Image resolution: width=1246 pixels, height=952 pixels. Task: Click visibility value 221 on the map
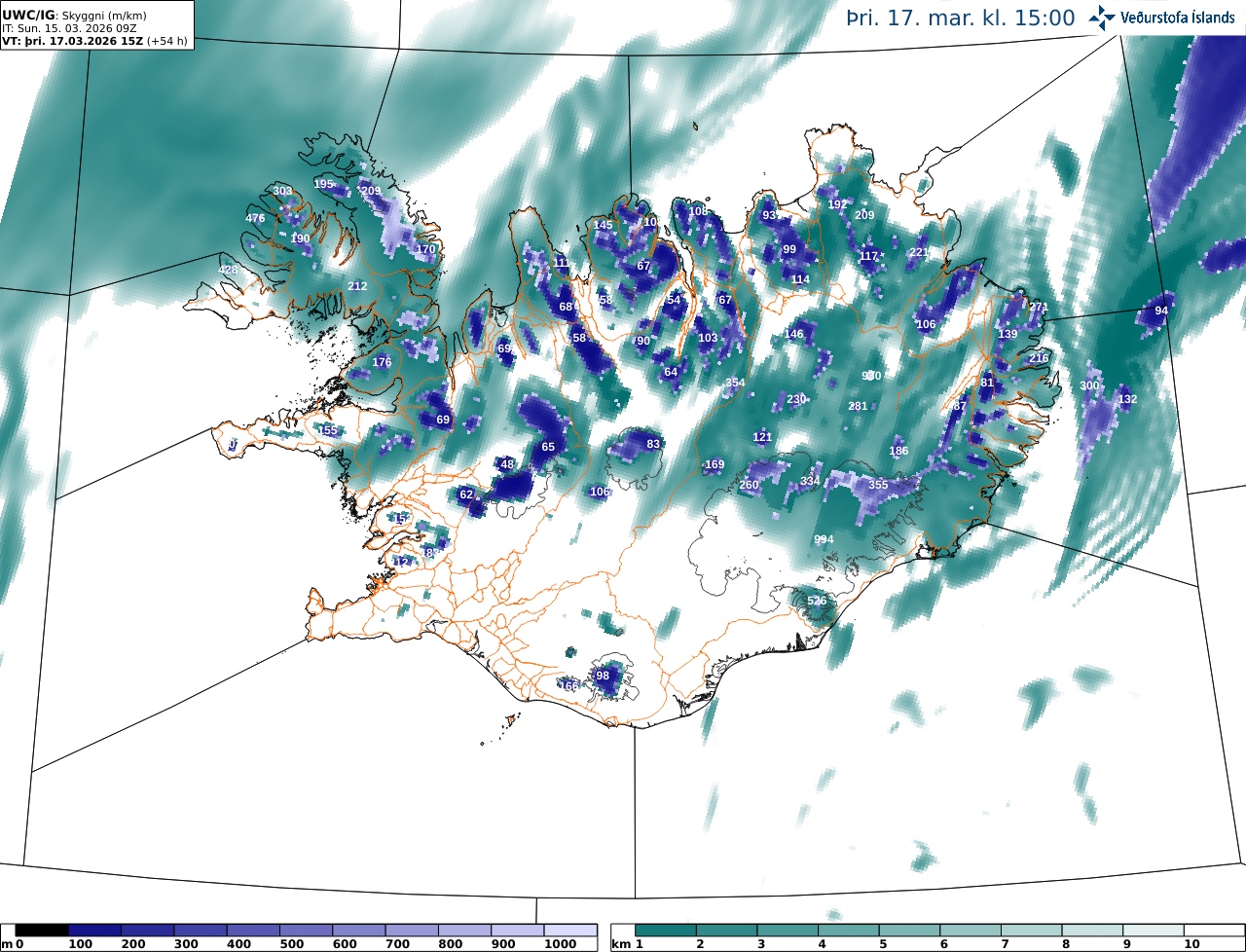point(918,252)
